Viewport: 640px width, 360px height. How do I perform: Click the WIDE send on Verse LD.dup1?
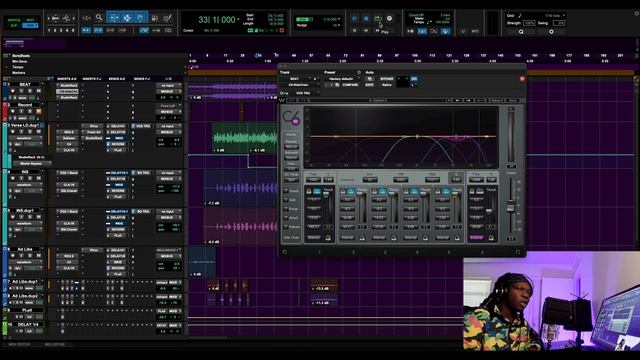118,138
